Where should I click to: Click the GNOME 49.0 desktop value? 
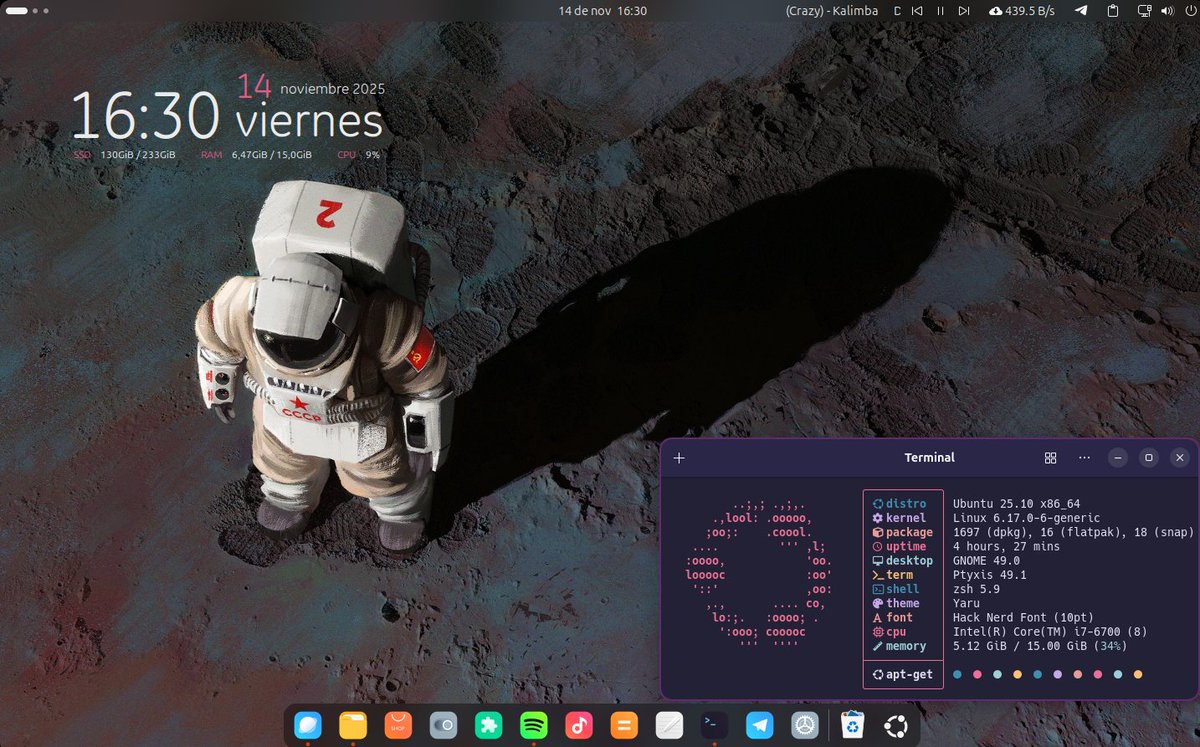click(x=987, y=561)
